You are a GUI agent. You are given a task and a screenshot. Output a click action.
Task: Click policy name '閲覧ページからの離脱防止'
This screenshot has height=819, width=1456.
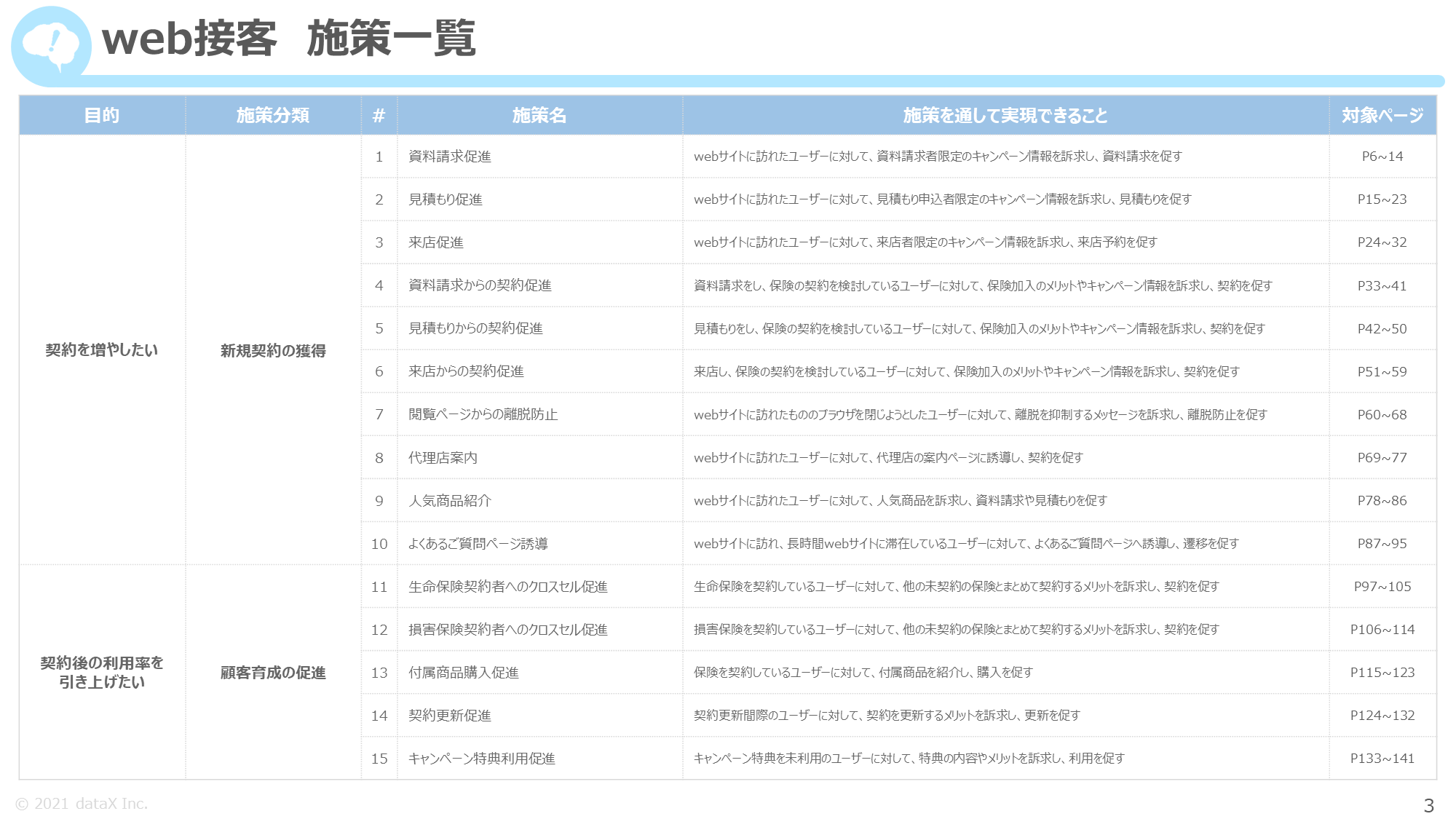(483, 414)
